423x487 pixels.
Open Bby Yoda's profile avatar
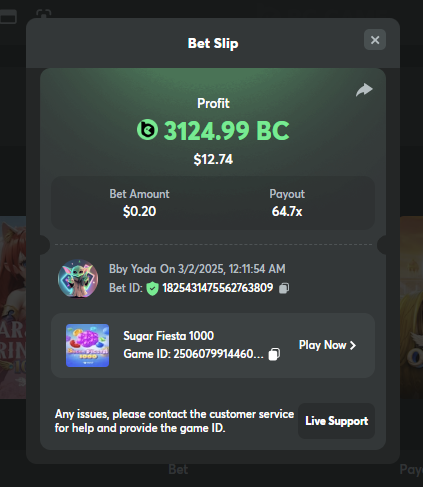(x=78, y=279)
